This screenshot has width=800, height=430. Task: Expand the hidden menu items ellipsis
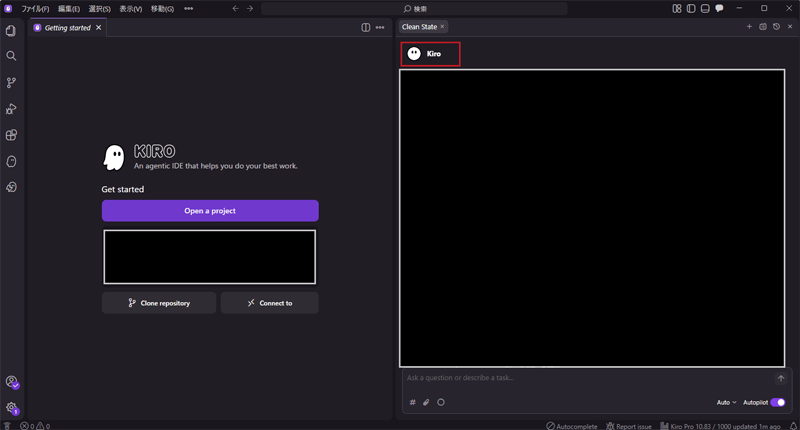(x=188, y=9)
